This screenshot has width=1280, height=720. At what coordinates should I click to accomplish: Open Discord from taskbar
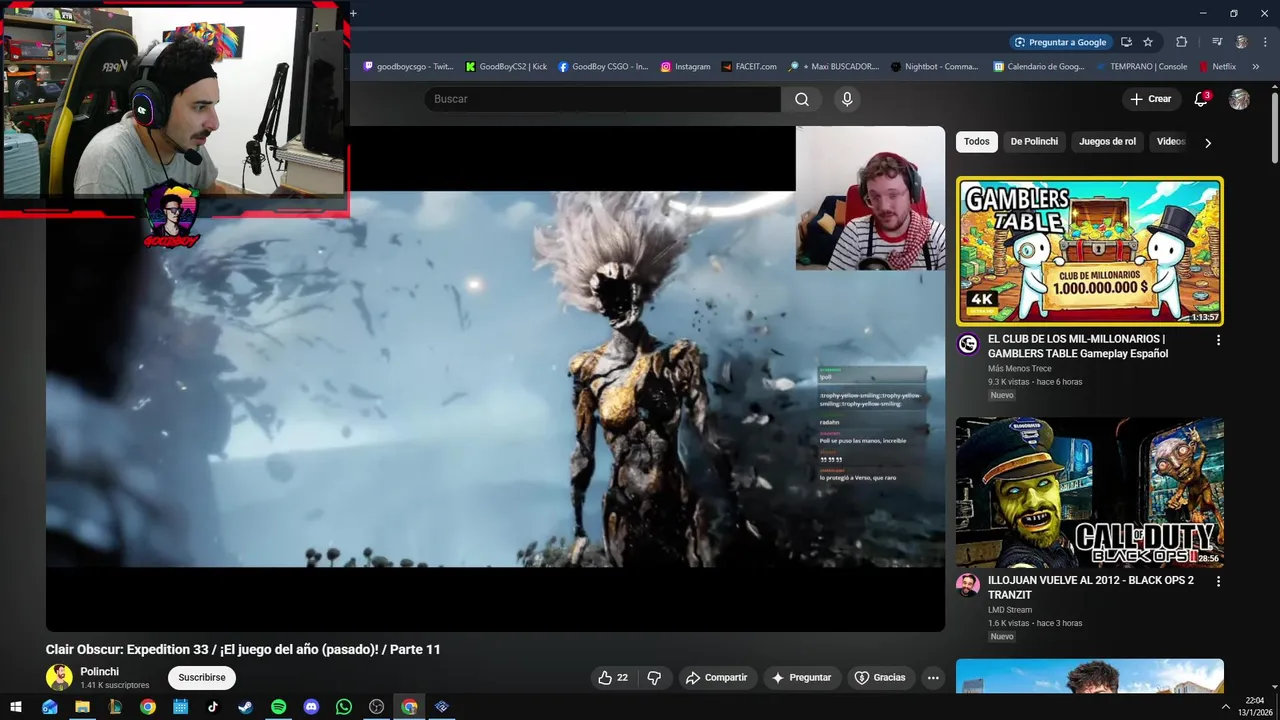[311, 707]
